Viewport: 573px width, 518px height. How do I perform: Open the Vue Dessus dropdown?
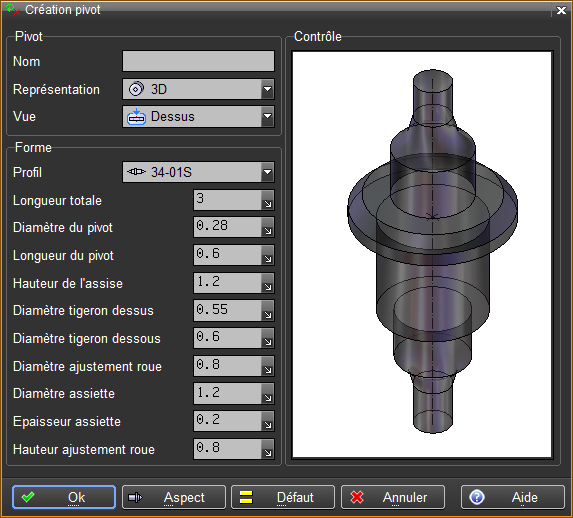(x=198, y=117)
